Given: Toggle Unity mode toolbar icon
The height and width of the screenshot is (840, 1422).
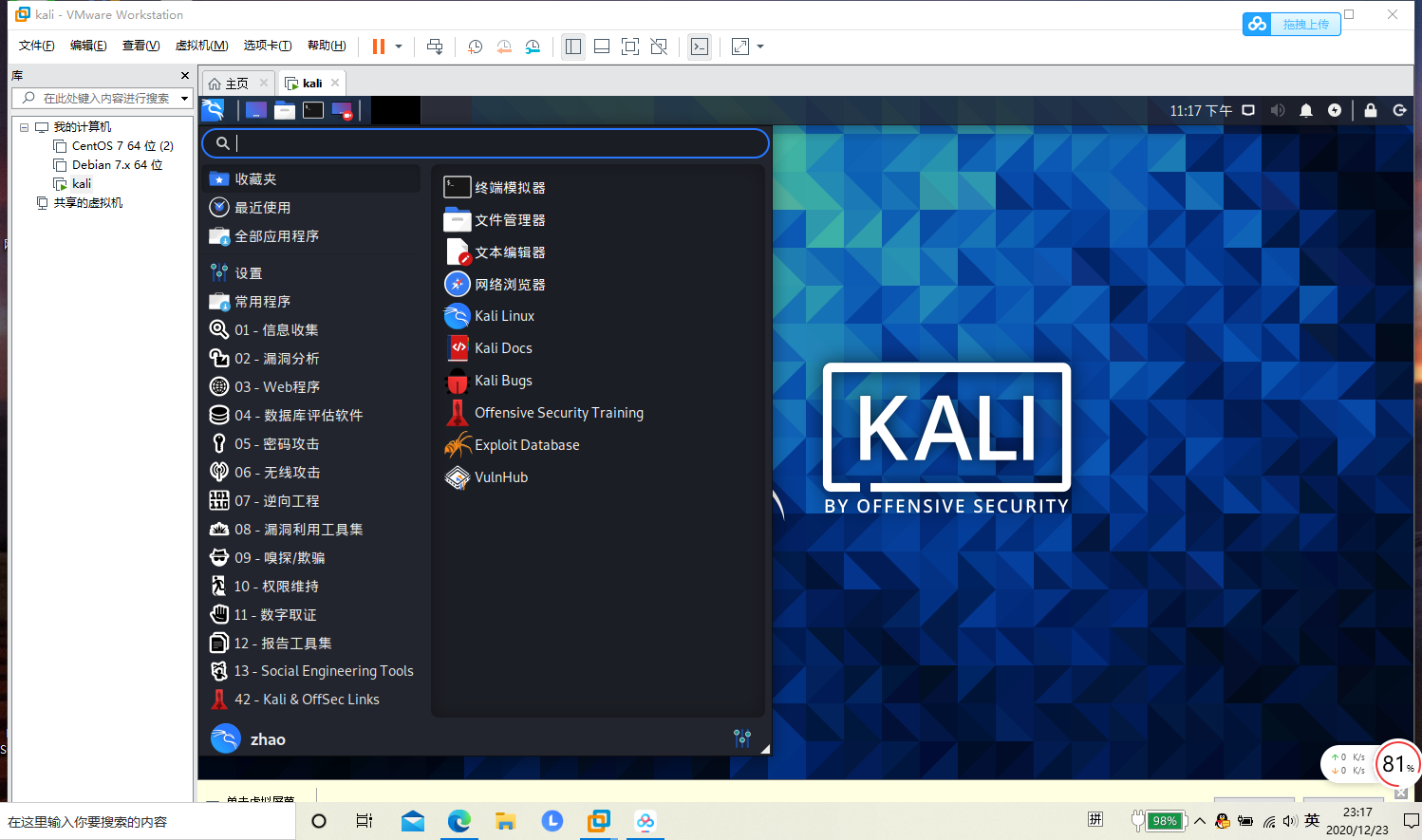Looking at the screenshot, I should tap(659, 47).
